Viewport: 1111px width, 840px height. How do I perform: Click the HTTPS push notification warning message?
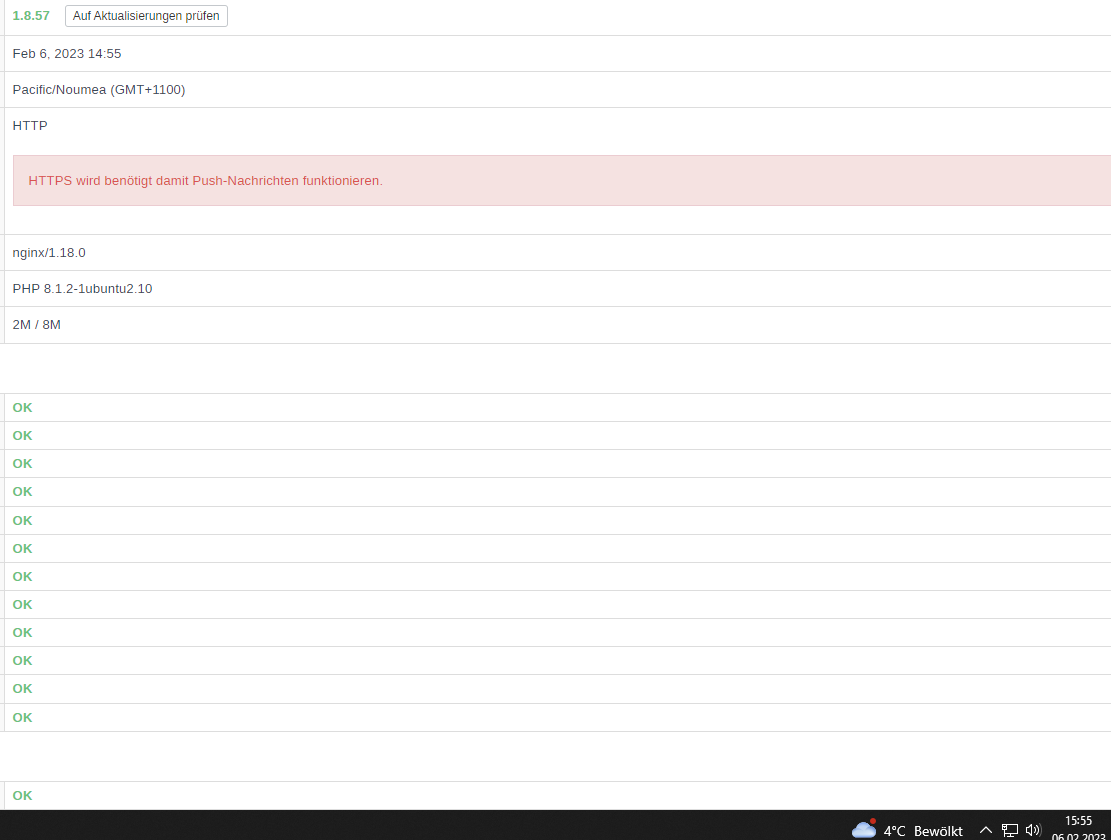coord(562,181)
